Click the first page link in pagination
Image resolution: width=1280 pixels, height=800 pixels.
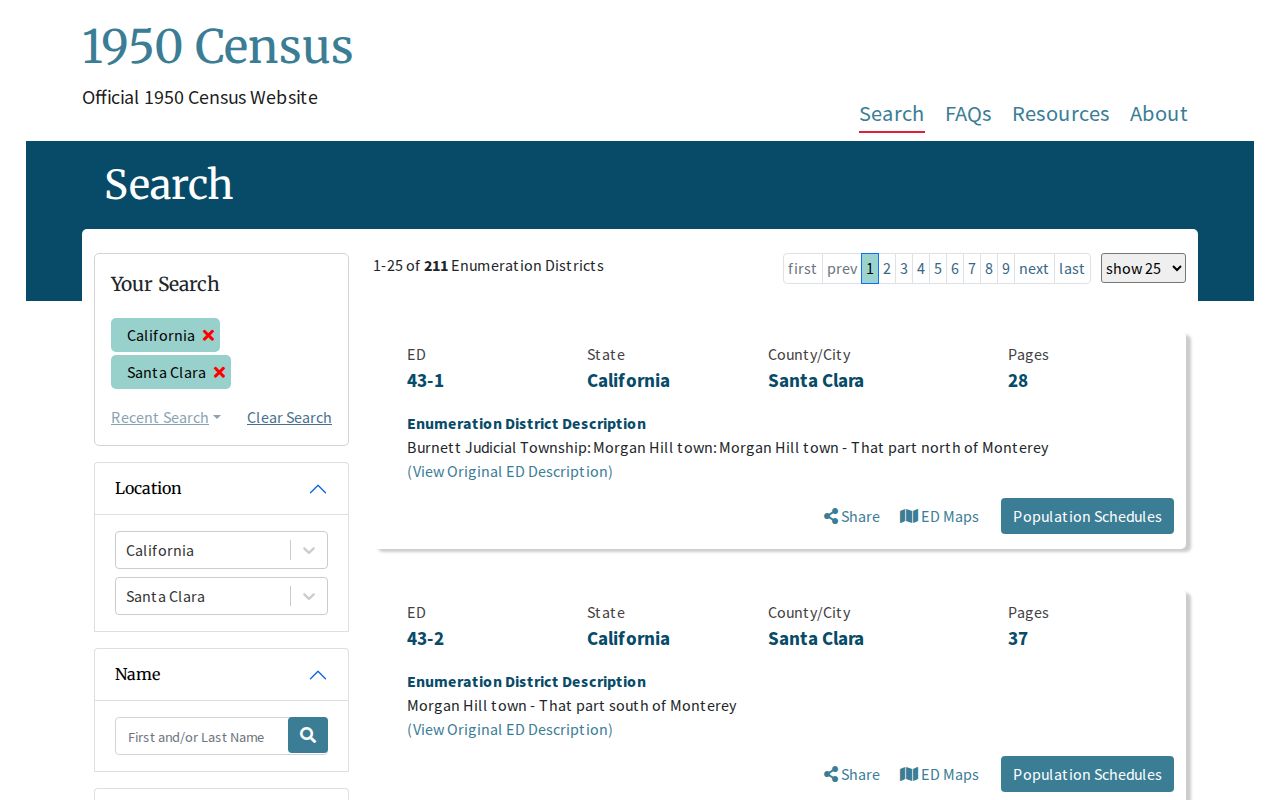[x=802, y=268]
